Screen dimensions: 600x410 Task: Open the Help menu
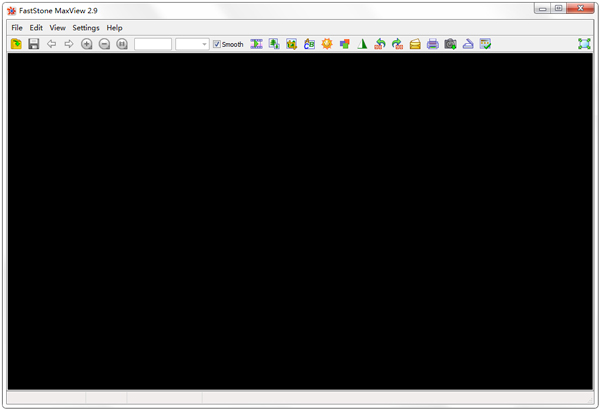click(x=114, y=28)
